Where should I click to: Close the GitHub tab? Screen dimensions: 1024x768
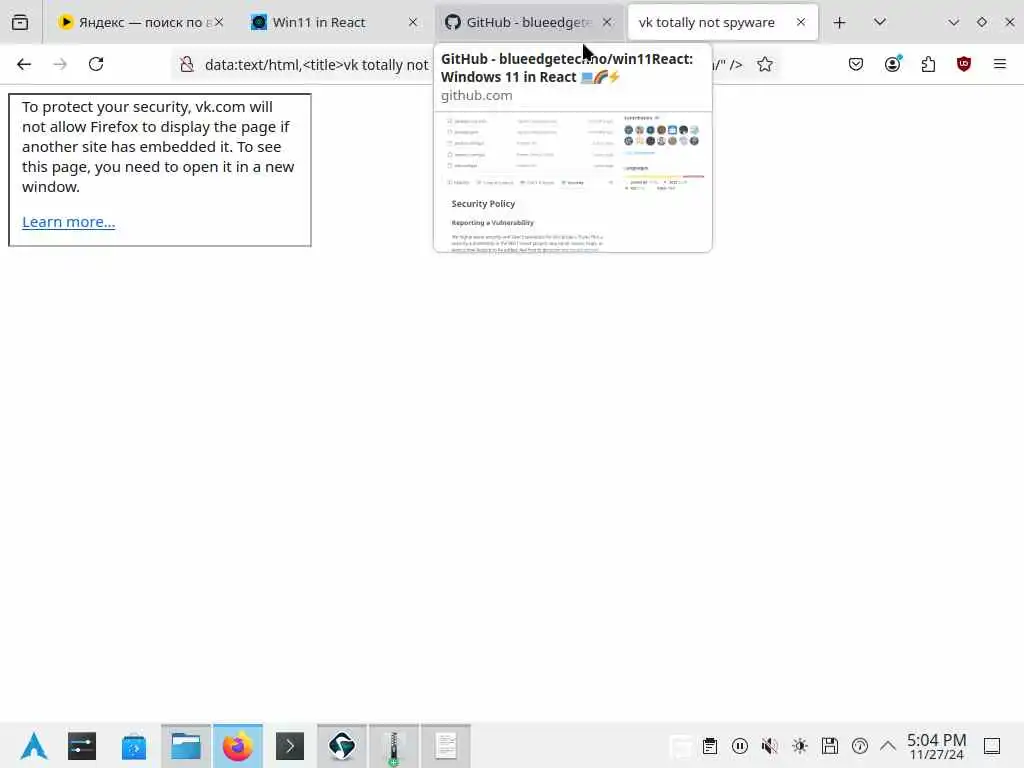tap(607, 22)
